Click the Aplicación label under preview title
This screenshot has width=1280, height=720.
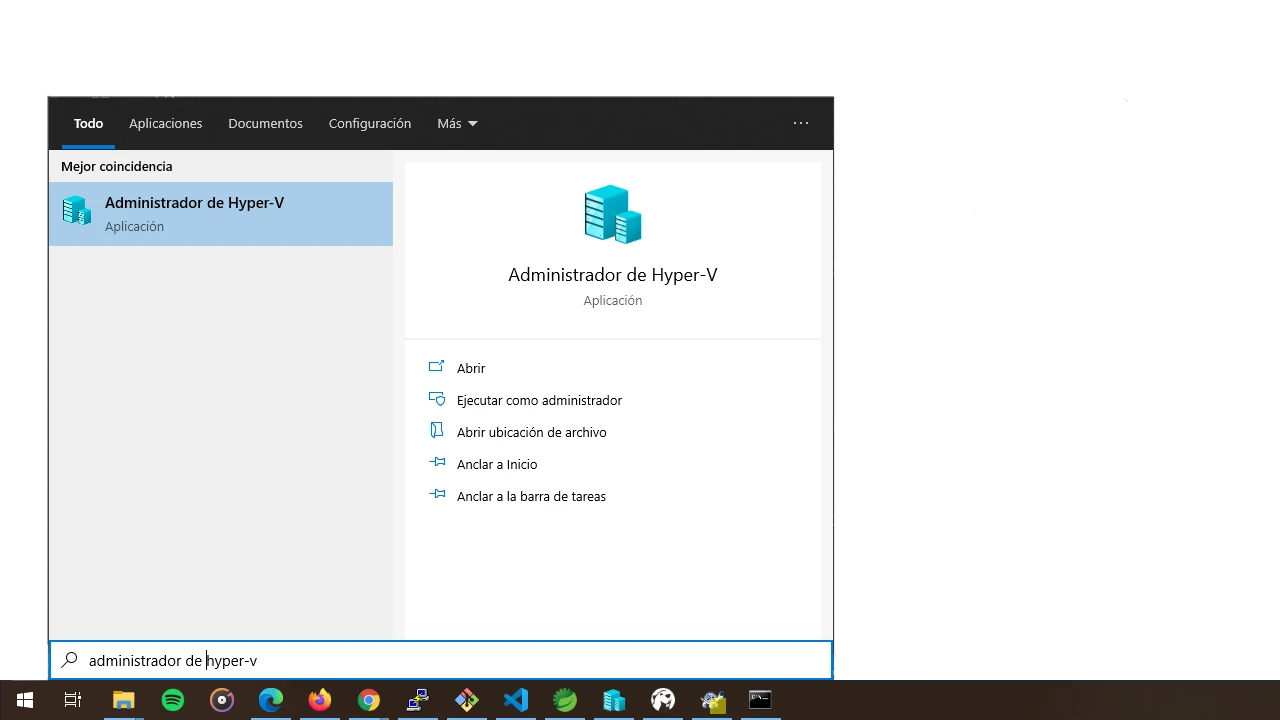[x=613, y=300]
